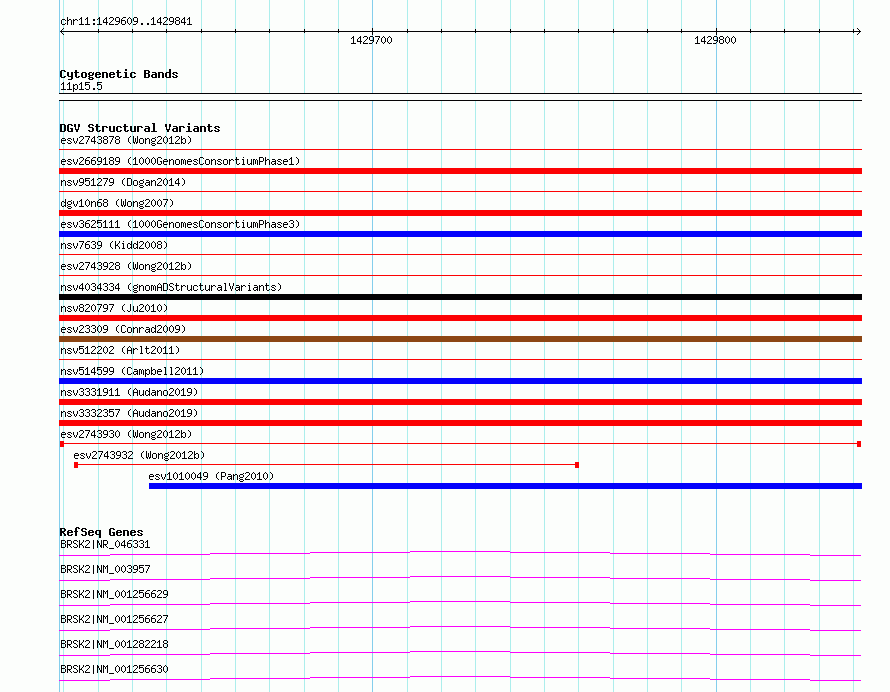Select the Cytogenetic Bands track heading
The image size is (890, 692).
click(x=119, y=74)
